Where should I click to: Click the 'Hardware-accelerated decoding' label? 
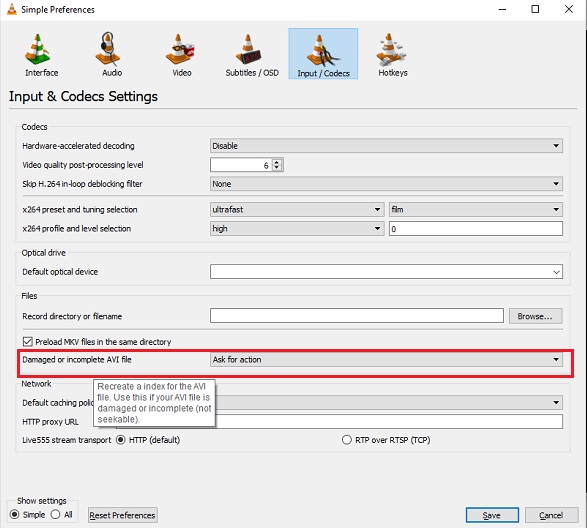pos(78,146)
